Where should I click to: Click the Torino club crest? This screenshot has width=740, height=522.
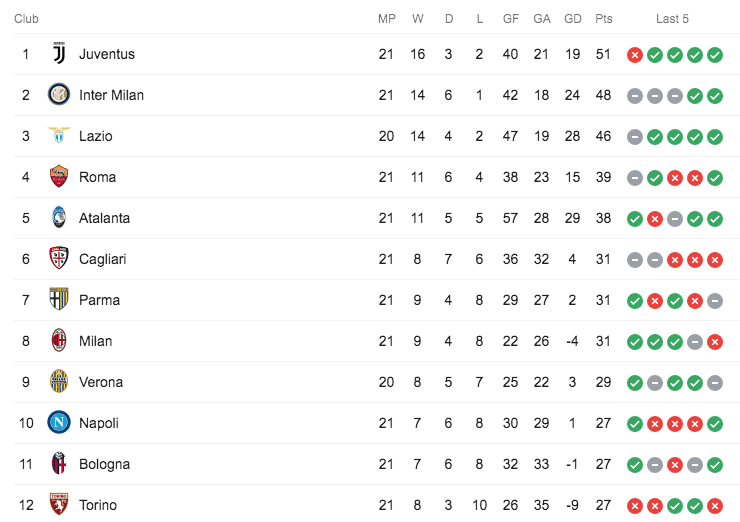click(59, 505)
